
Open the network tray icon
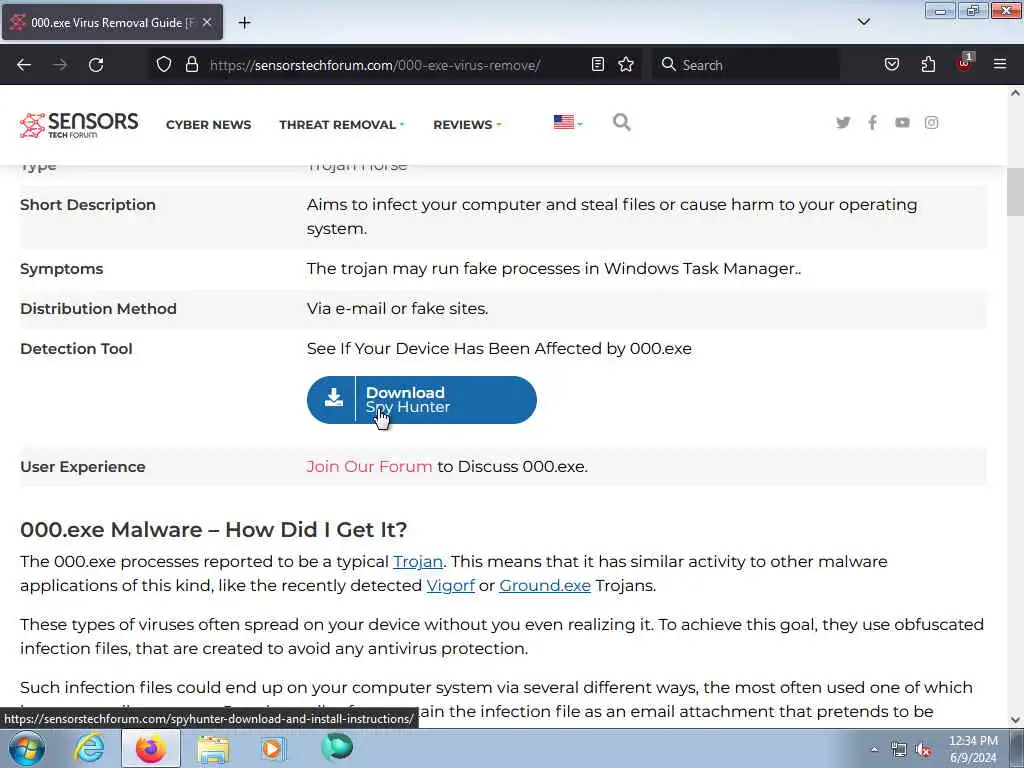899,750
